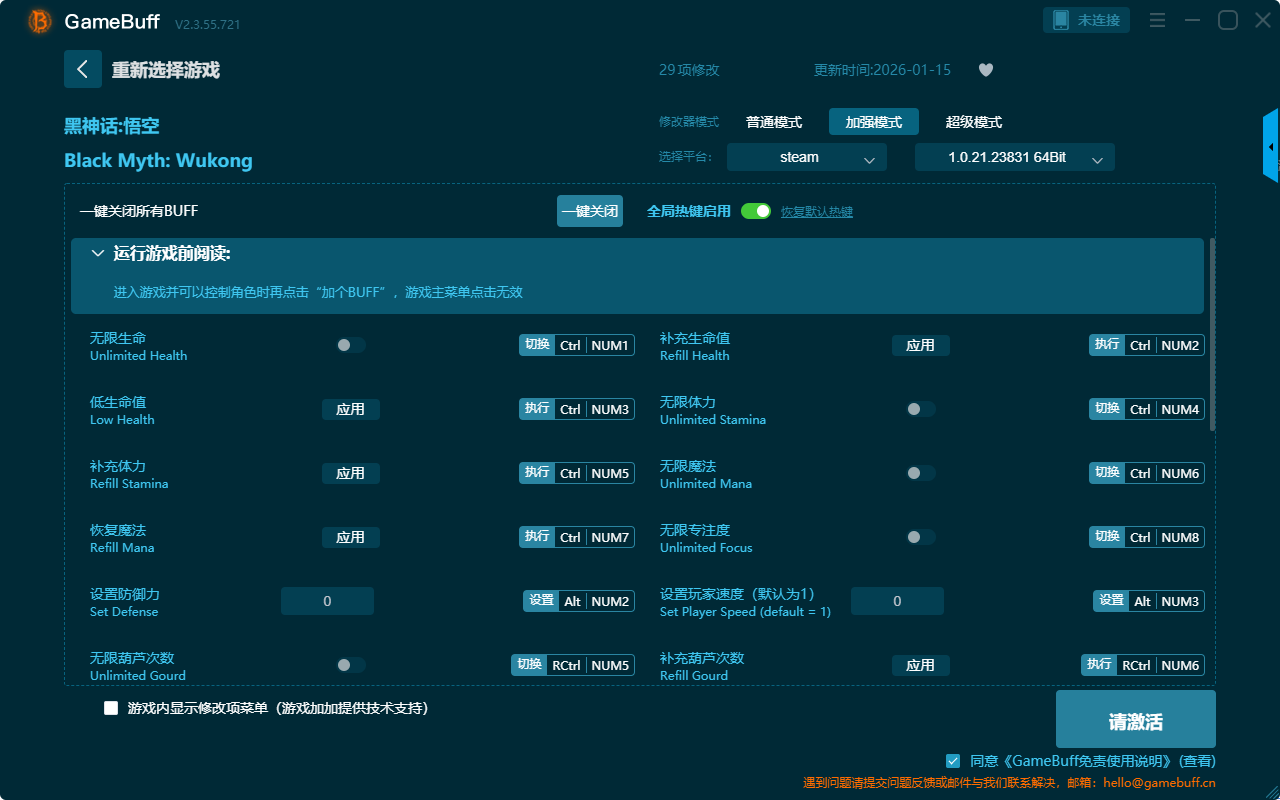Check show in-game mod menu box
Image resolution: width=1280 pixels, height=800 pixels.
[x=111, y=708]
